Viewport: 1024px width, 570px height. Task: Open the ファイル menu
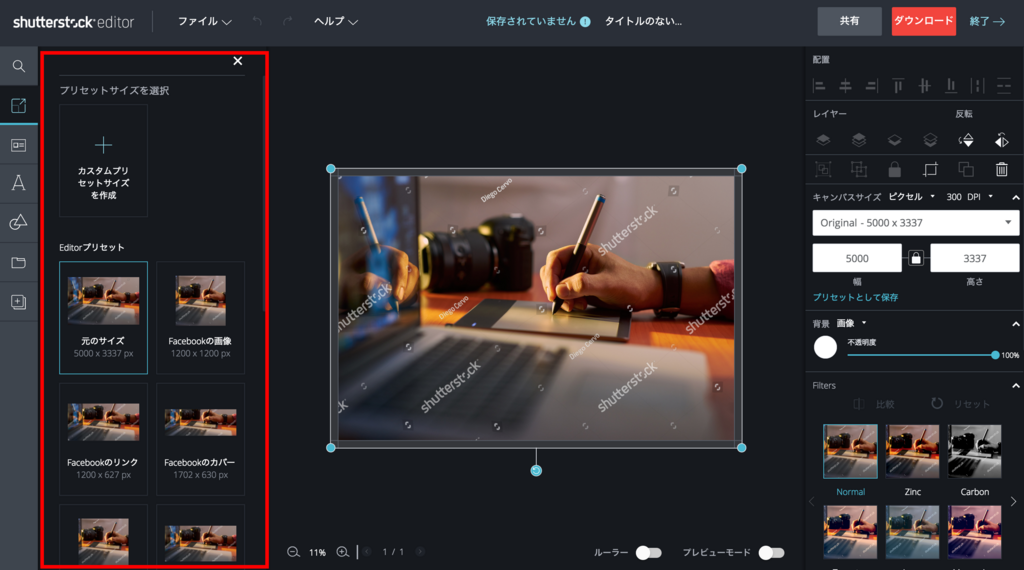204,22
